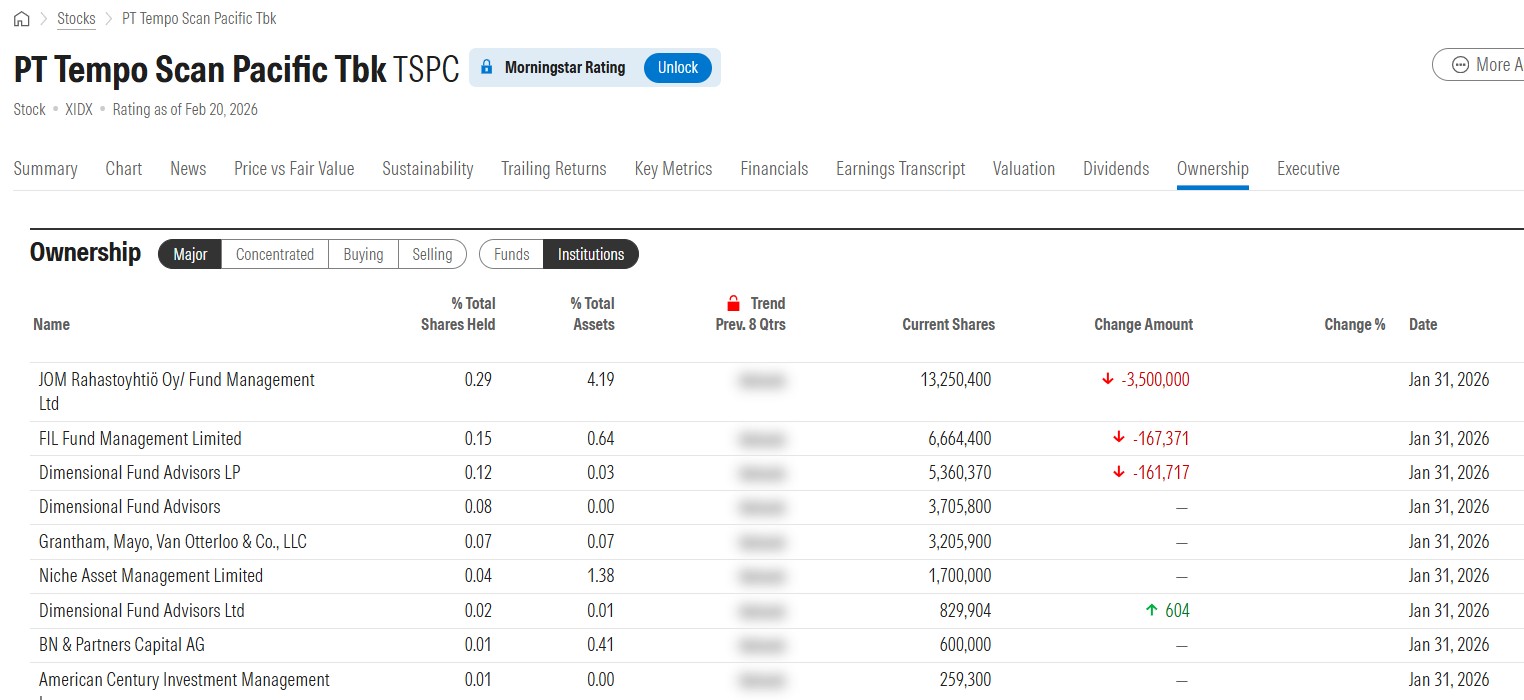Click the 4.19 total assets value
The image size is (1524, 700).
601,380
